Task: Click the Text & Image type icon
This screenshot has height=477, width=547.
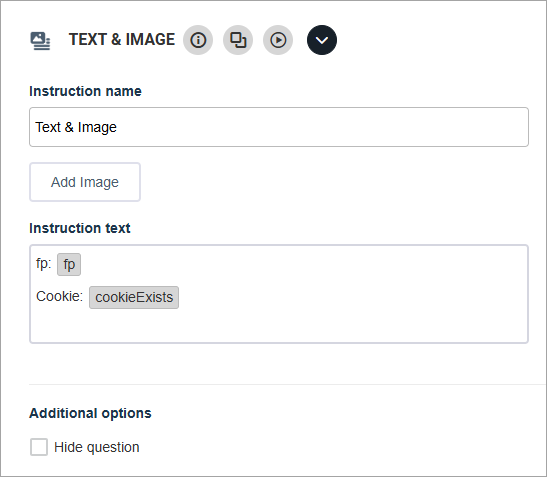Action: 40,41
